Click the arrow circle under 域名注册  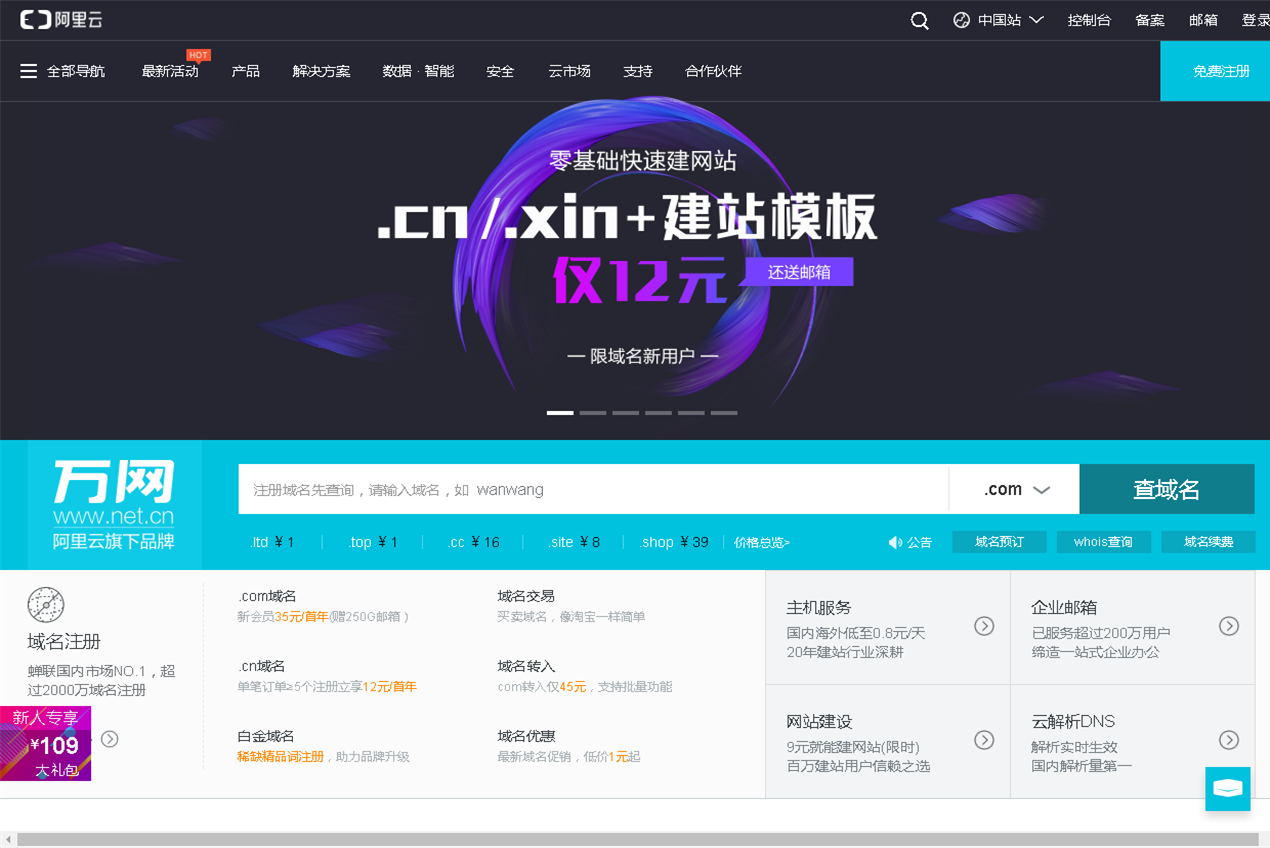110,739
